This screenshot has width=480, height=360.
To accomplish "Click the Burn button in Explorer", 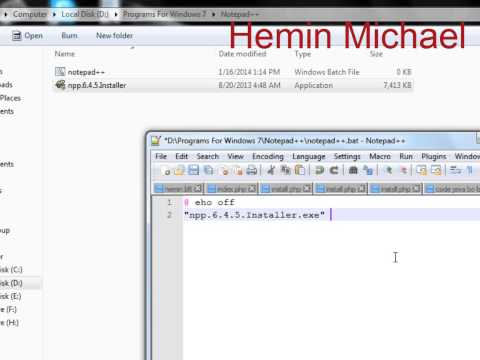I will click(69, 36).
